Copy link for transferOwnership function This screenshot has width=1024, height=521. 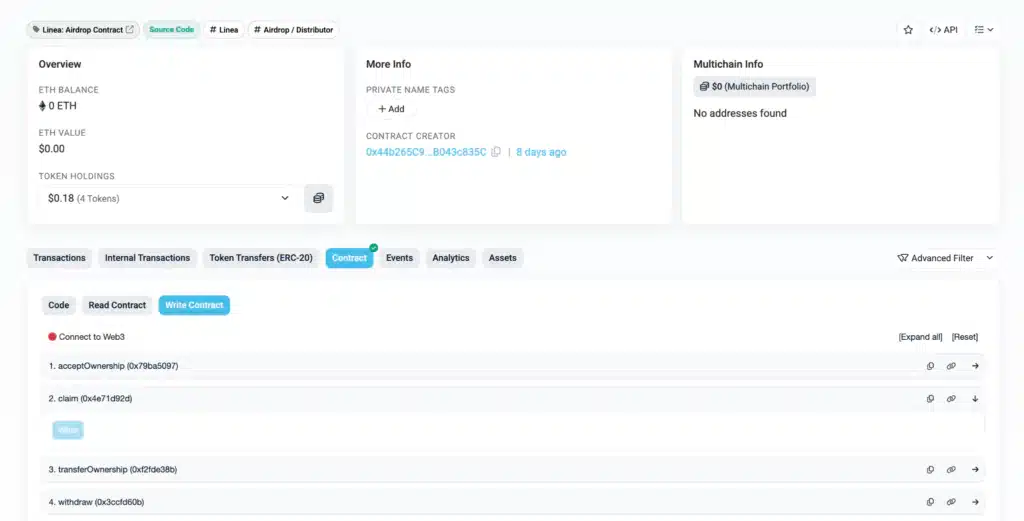tap(951, 469)
